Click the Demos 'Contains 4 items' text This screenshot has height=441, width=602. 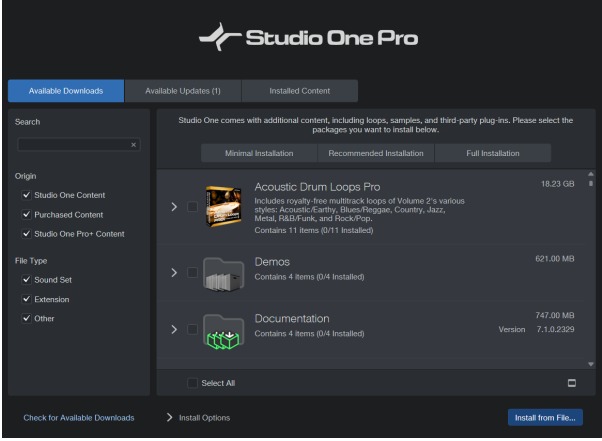click(309, 277)
